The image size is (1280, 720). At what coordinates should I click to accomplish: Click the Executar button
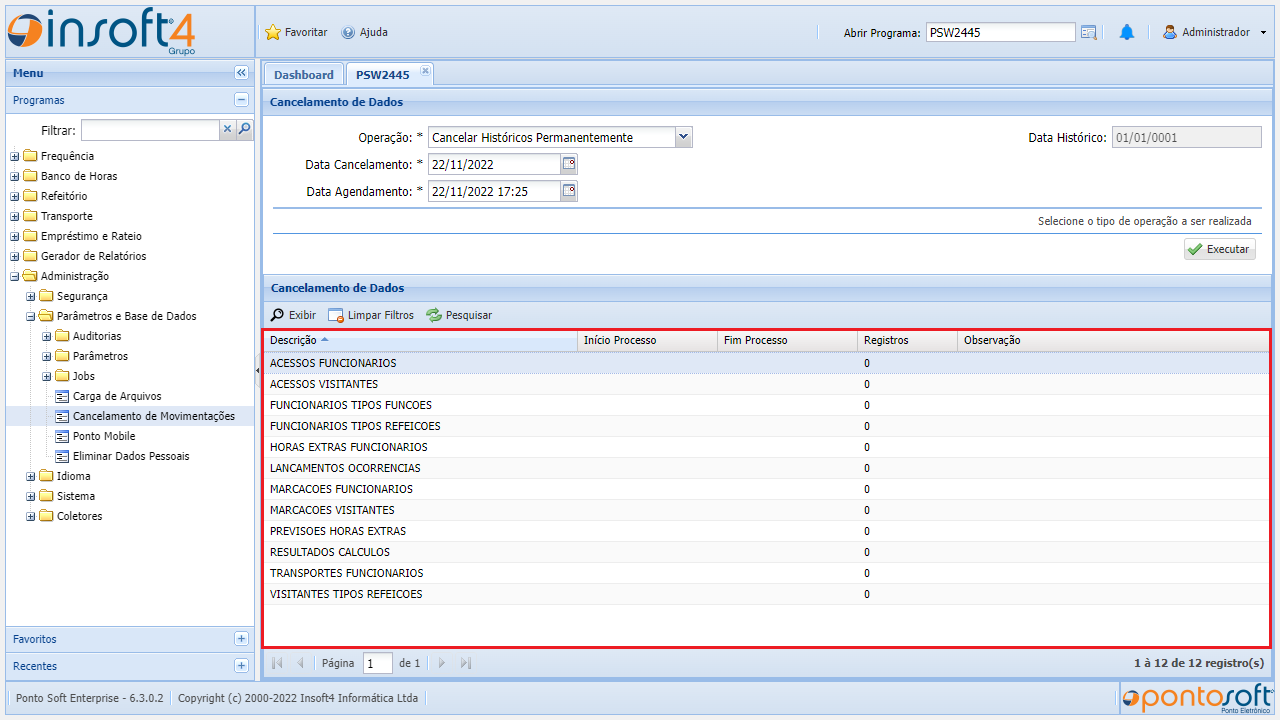pyautogui.click(x=1219, y=249)
